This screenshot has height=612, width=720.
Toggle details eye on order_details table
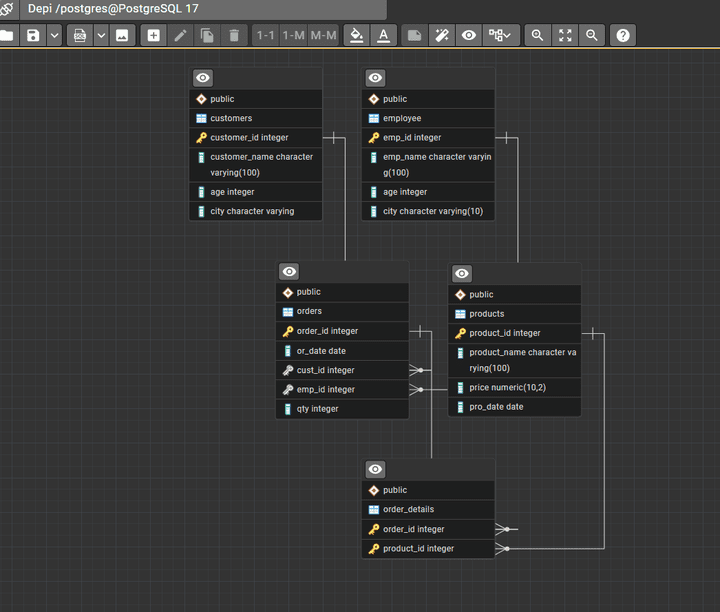pos(375,469)
